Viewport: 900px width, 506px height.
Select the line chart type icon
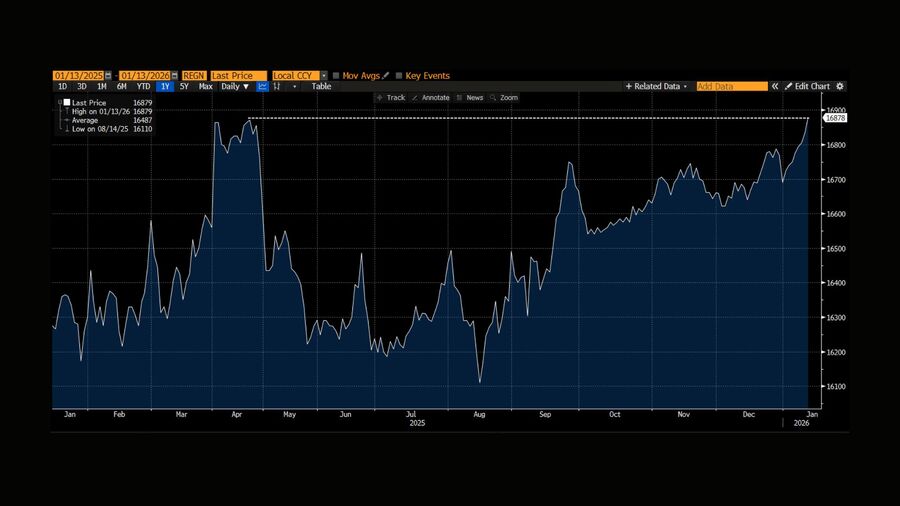(263, 87)
